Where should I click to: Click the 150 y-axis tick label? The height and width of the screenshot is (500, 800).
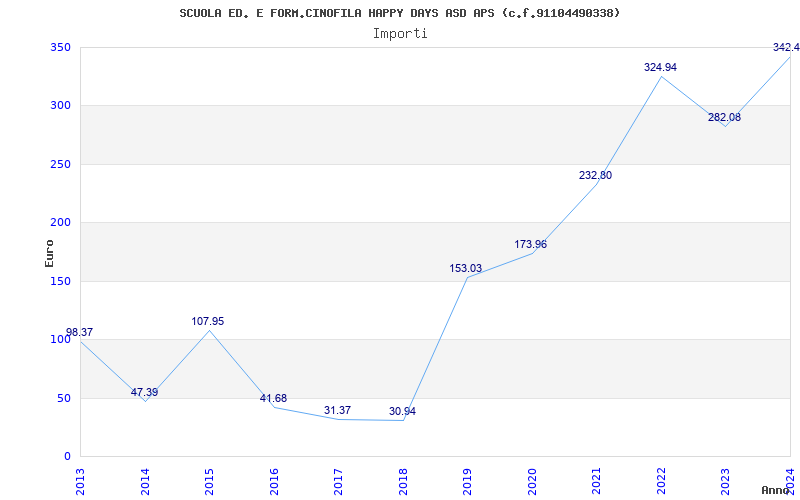coord(60,281)
